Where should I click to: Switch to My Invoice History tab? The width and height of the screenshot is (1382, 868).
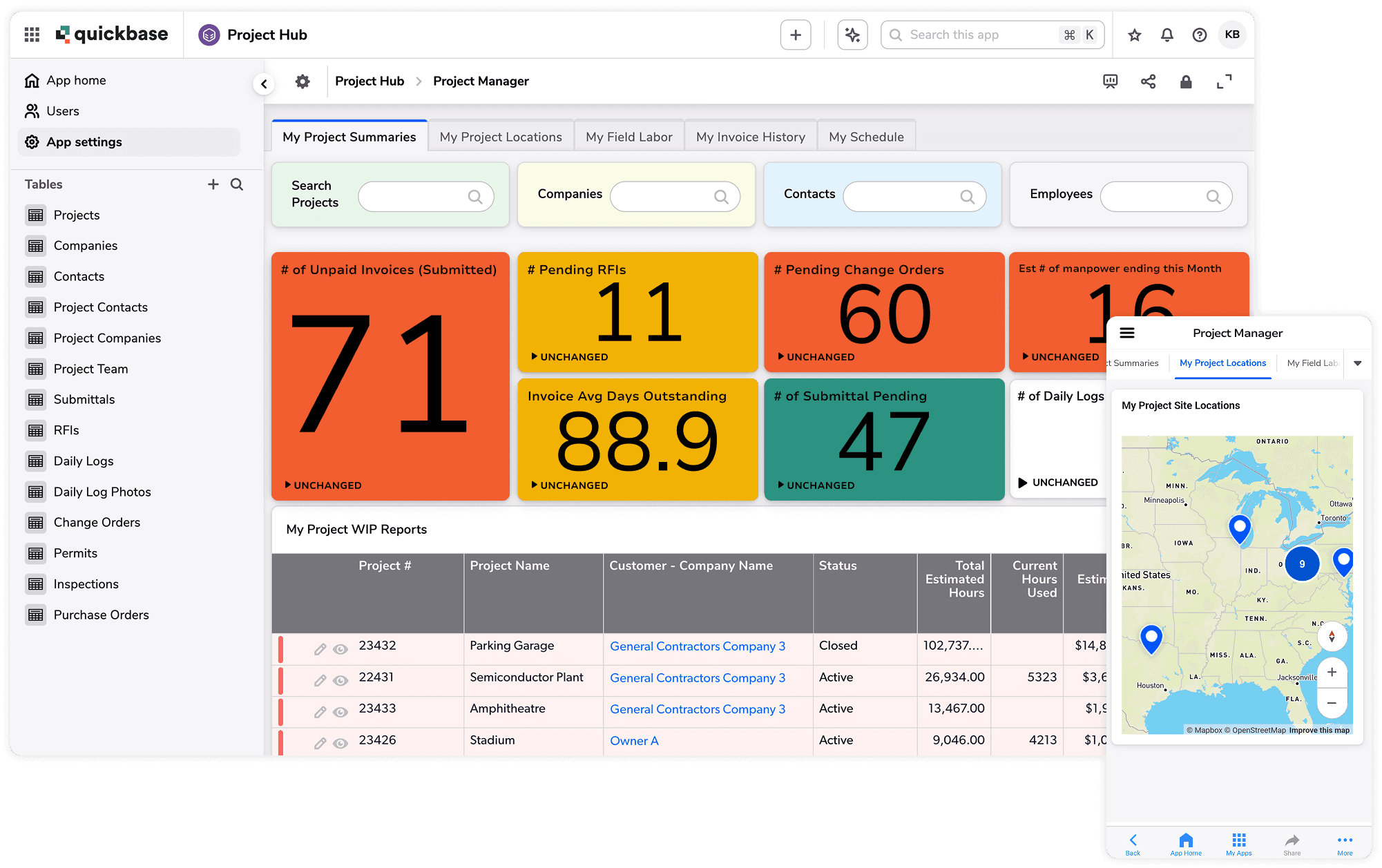pos(751,137)
